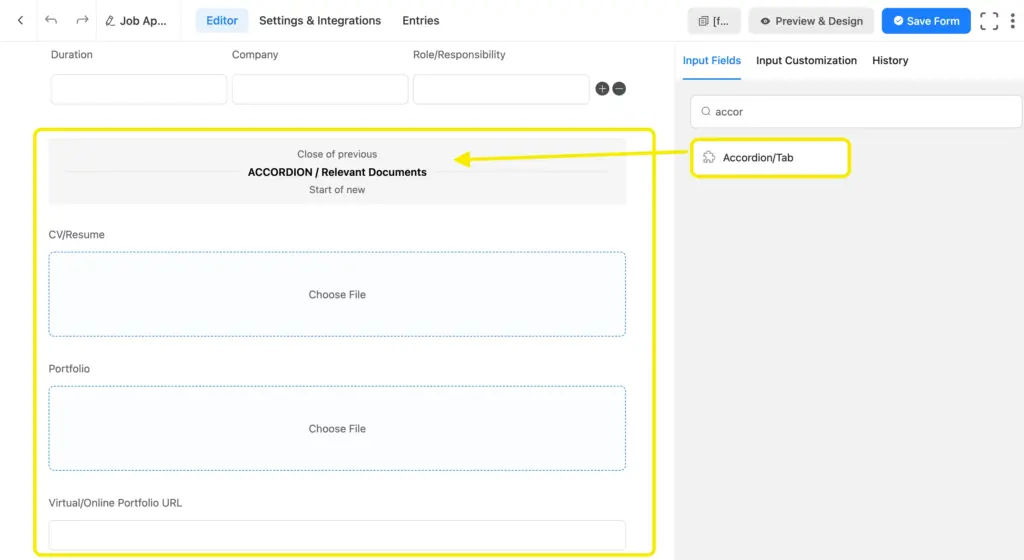The image size is (1024, 560).
Task: Open Preview & Design
Action: pos(811,21)
